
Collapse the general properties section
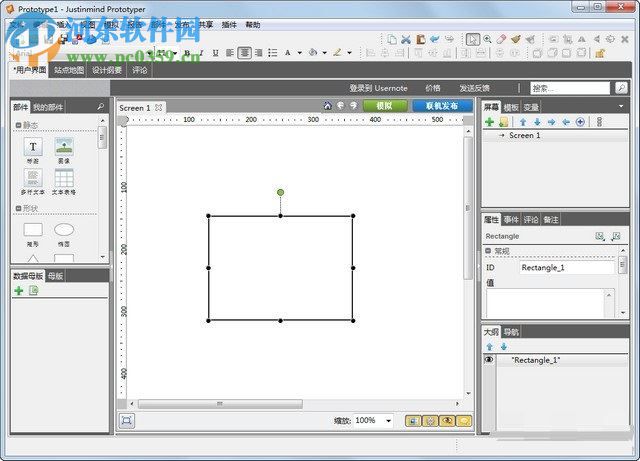point(488,251)
